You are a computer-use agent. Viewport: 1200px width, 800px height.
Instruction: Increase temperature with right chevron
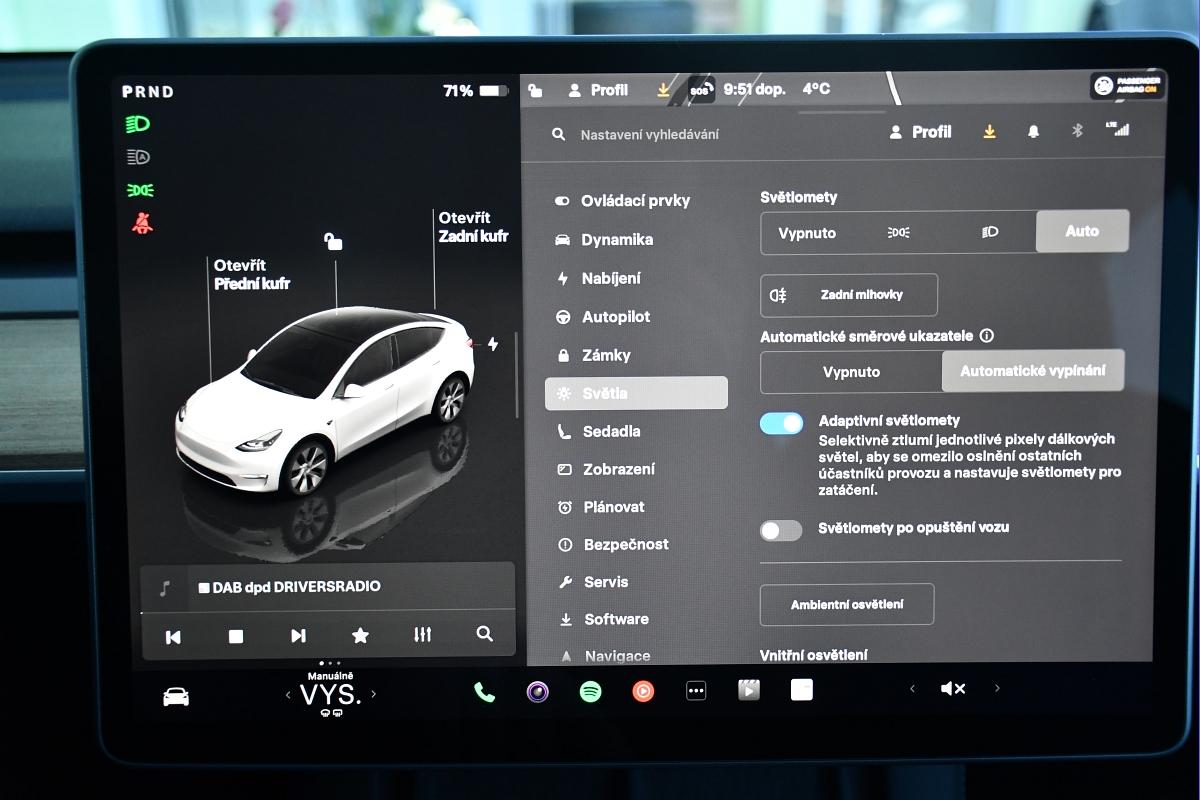(x=374, y=694)
